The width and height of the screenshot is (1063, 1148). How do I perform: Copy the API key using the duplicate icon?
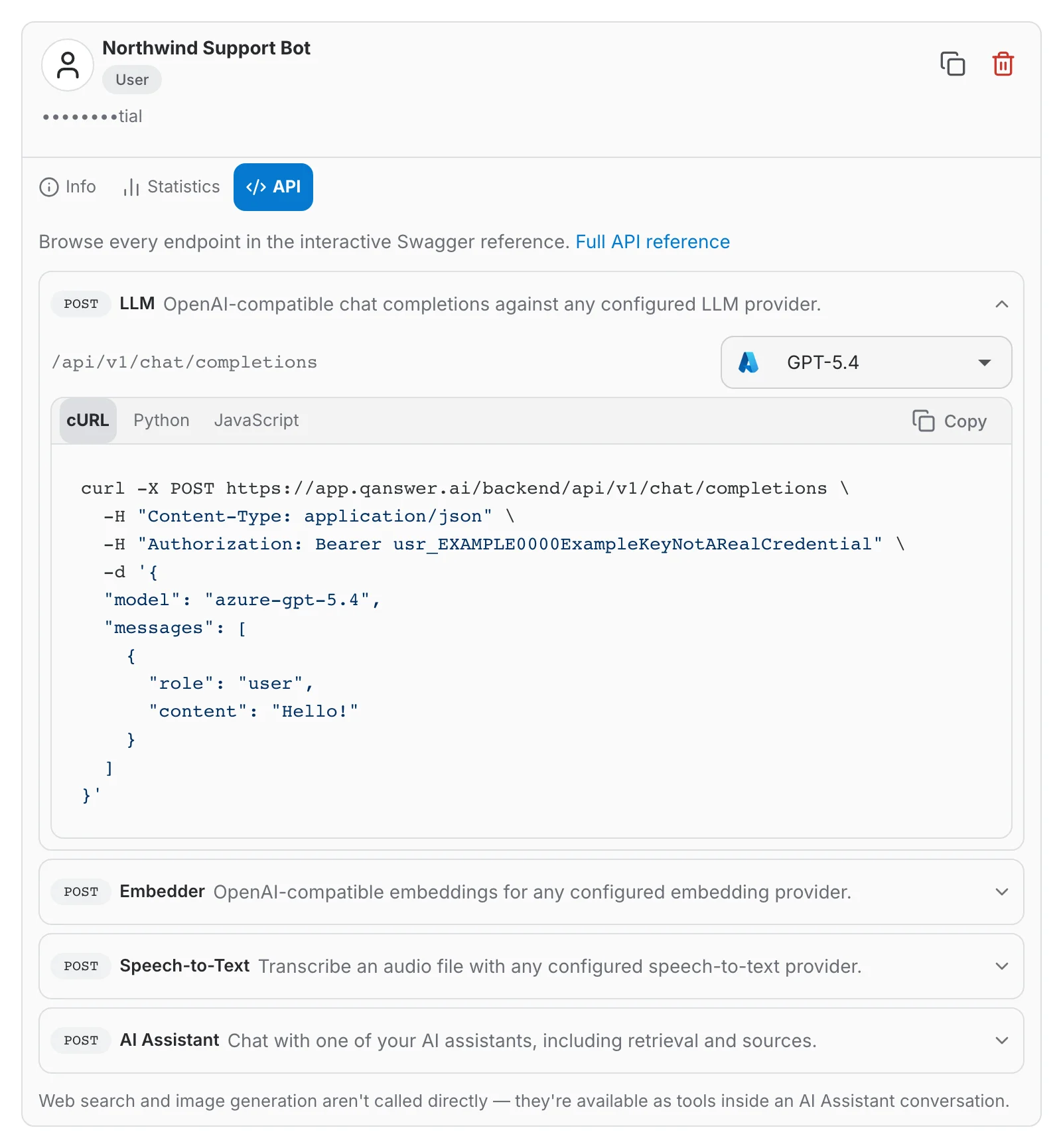[x=952, y=64]
